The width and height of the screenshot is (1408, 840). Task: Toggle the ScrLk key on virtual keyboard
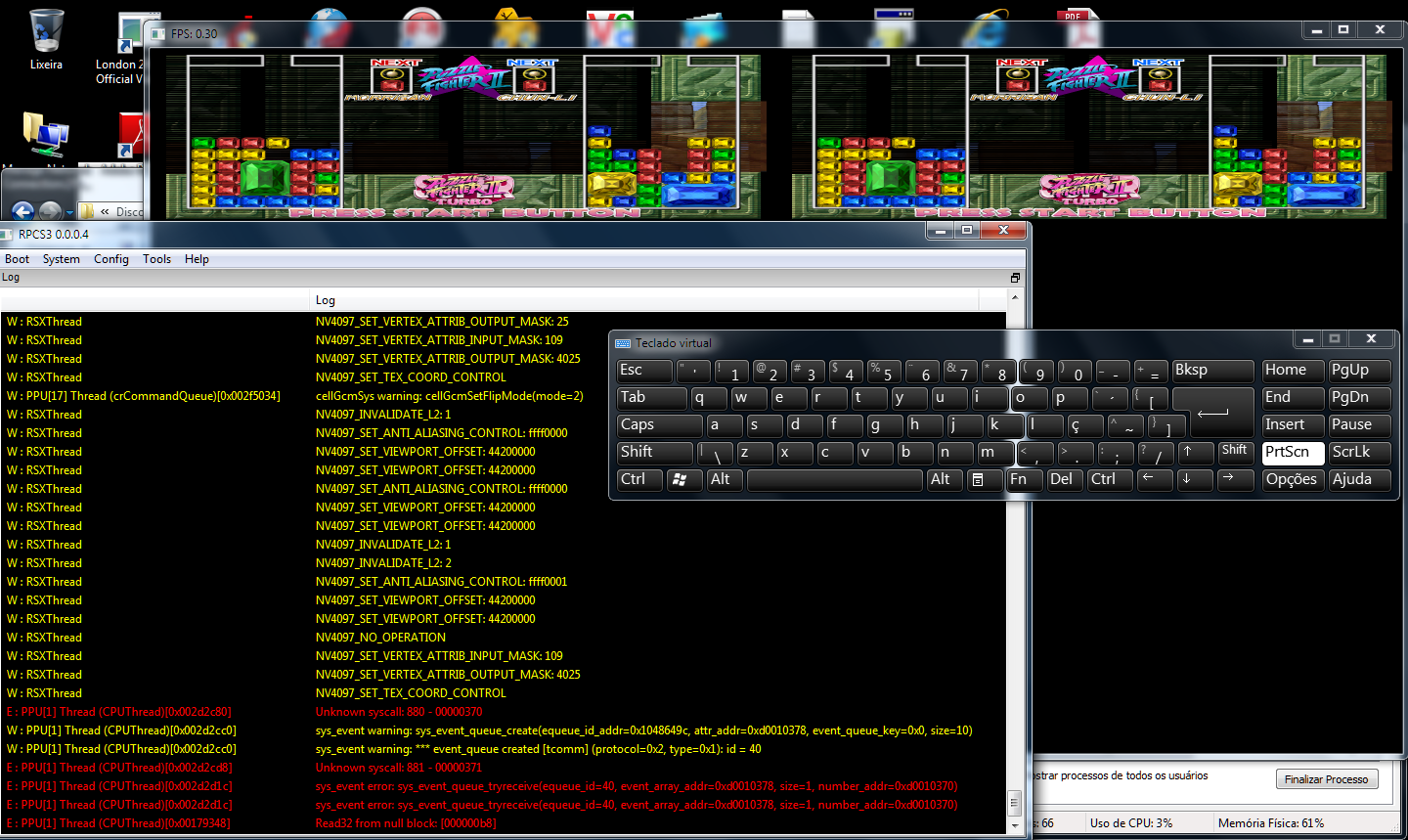tap(1359, 453)
